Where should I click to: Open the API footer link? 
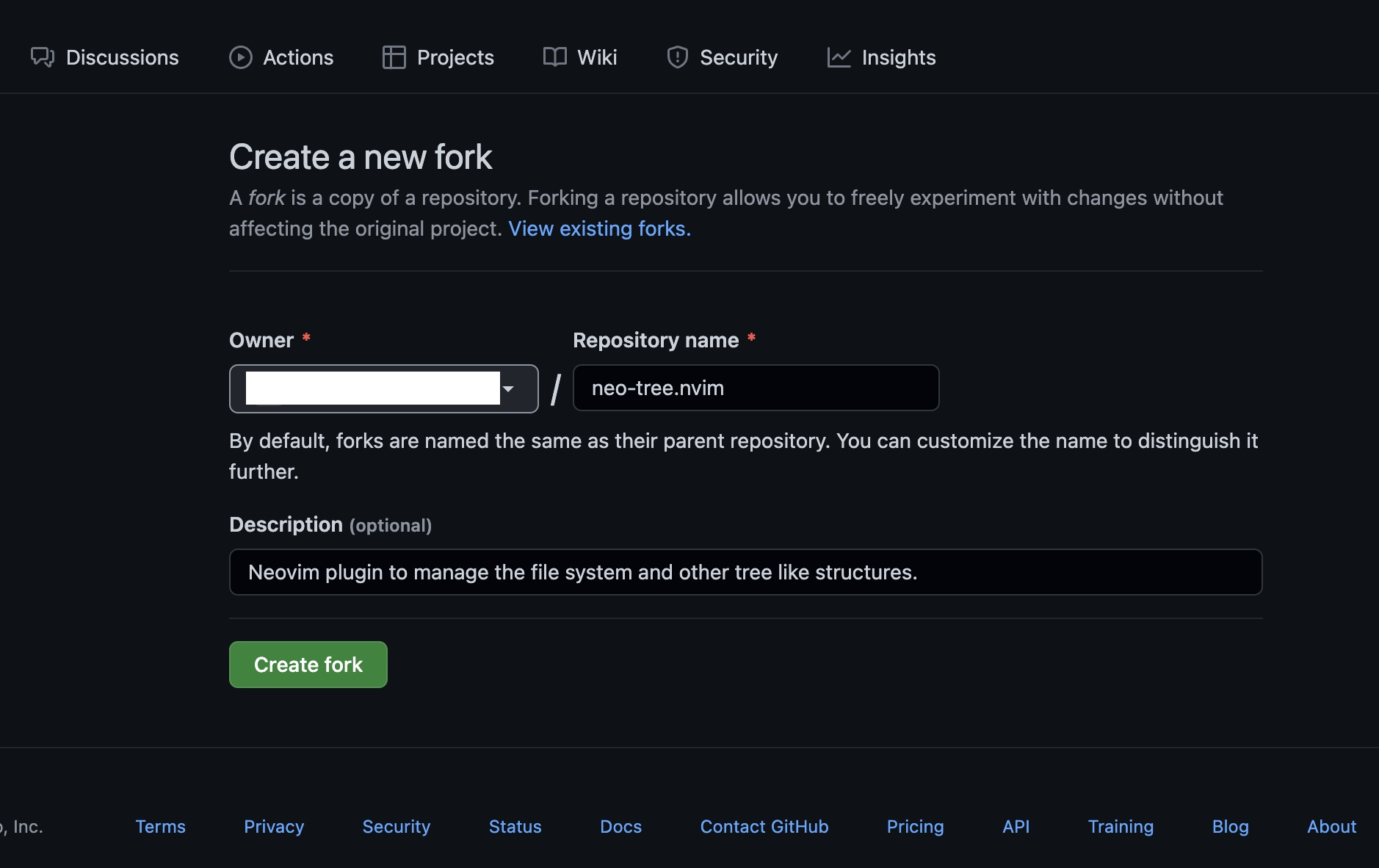[x=1016, y=827]
